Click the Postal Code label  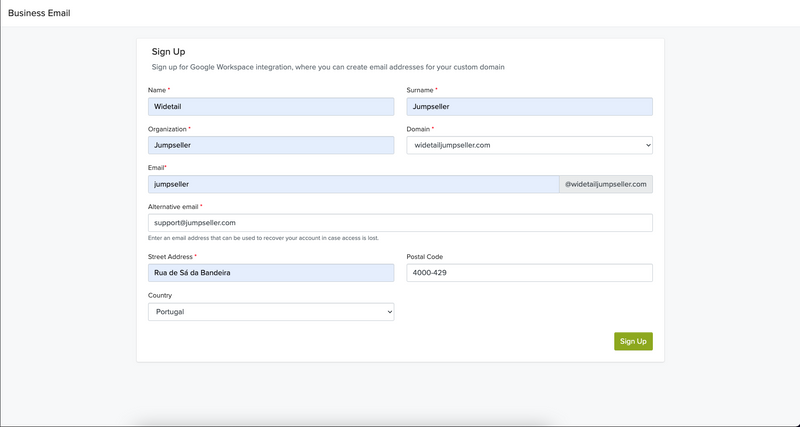(424, 257)
